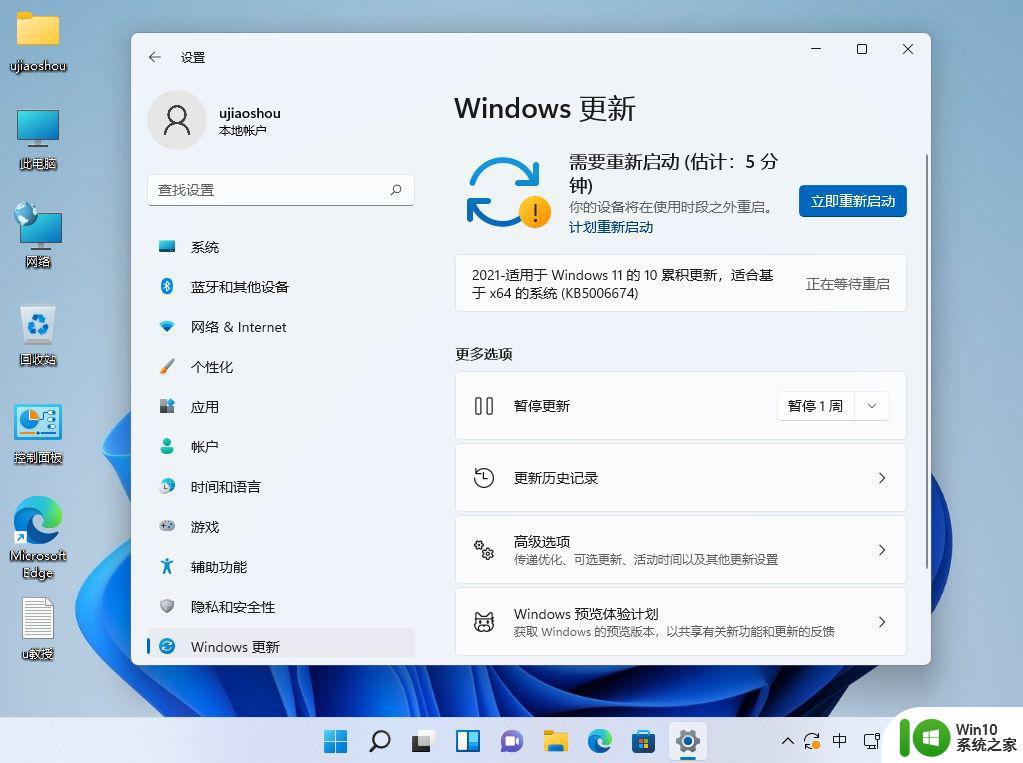This screenshot has width=1023, height=763.
Task: Click the gamepad icon next to 游戏
Action: tap(167, 526)
